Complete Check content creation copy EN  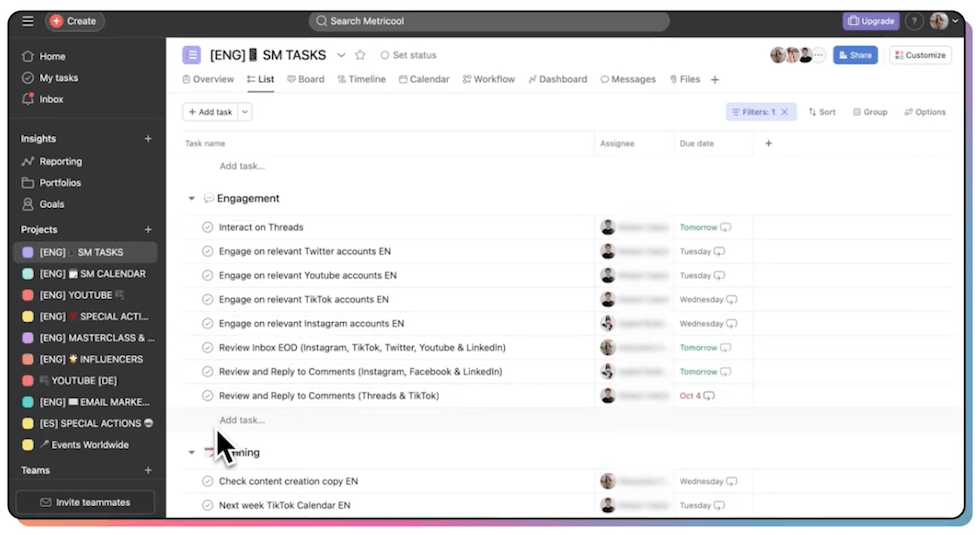(208, 481)
